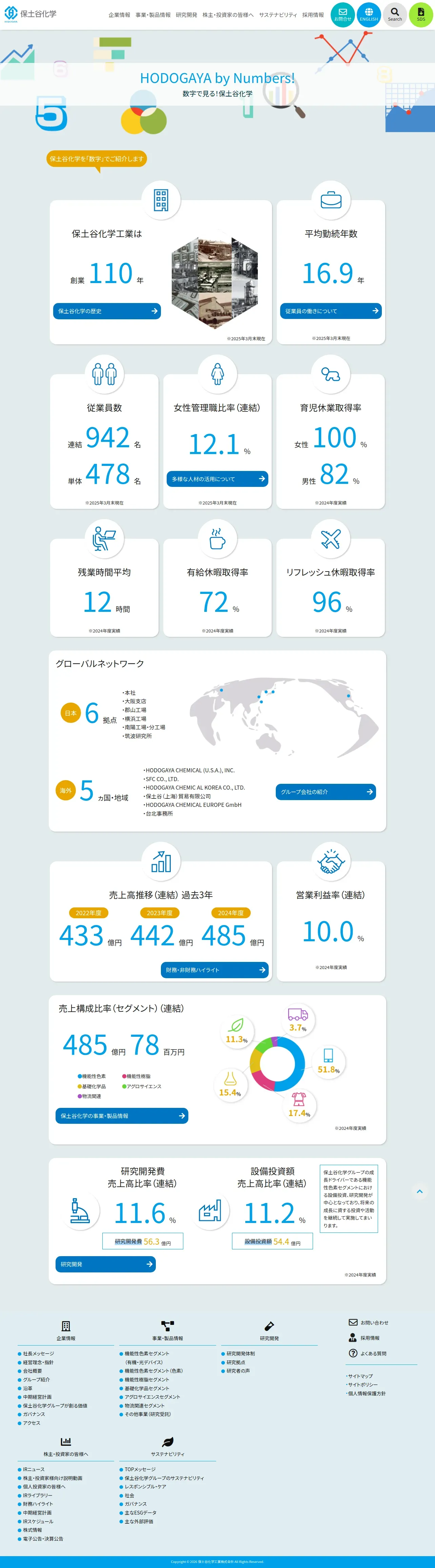This screenshot has width=435, height=1568.
Task: Open the Search magnifier button
Action: (395, 15)
